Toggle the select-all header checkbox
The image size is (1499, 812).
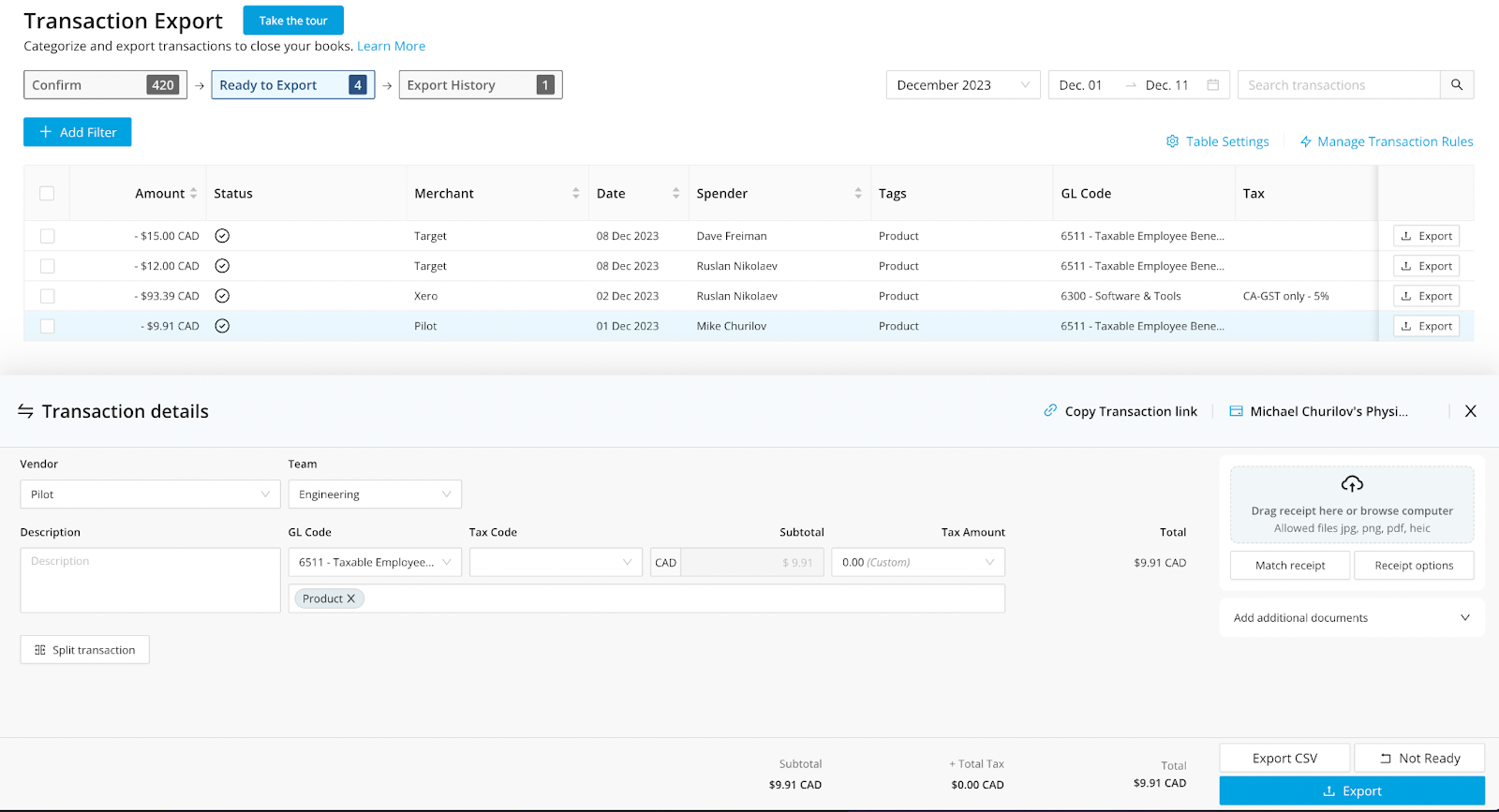pyautogui.click(x=47, y=194)
